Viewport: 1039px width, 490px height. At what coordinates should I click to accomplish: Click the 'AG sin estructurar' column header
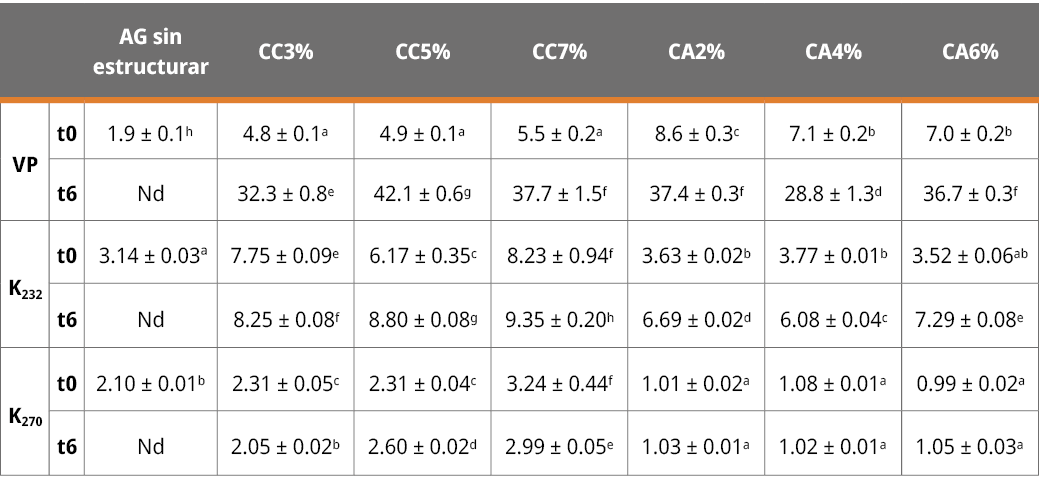[x=150, y=53]
